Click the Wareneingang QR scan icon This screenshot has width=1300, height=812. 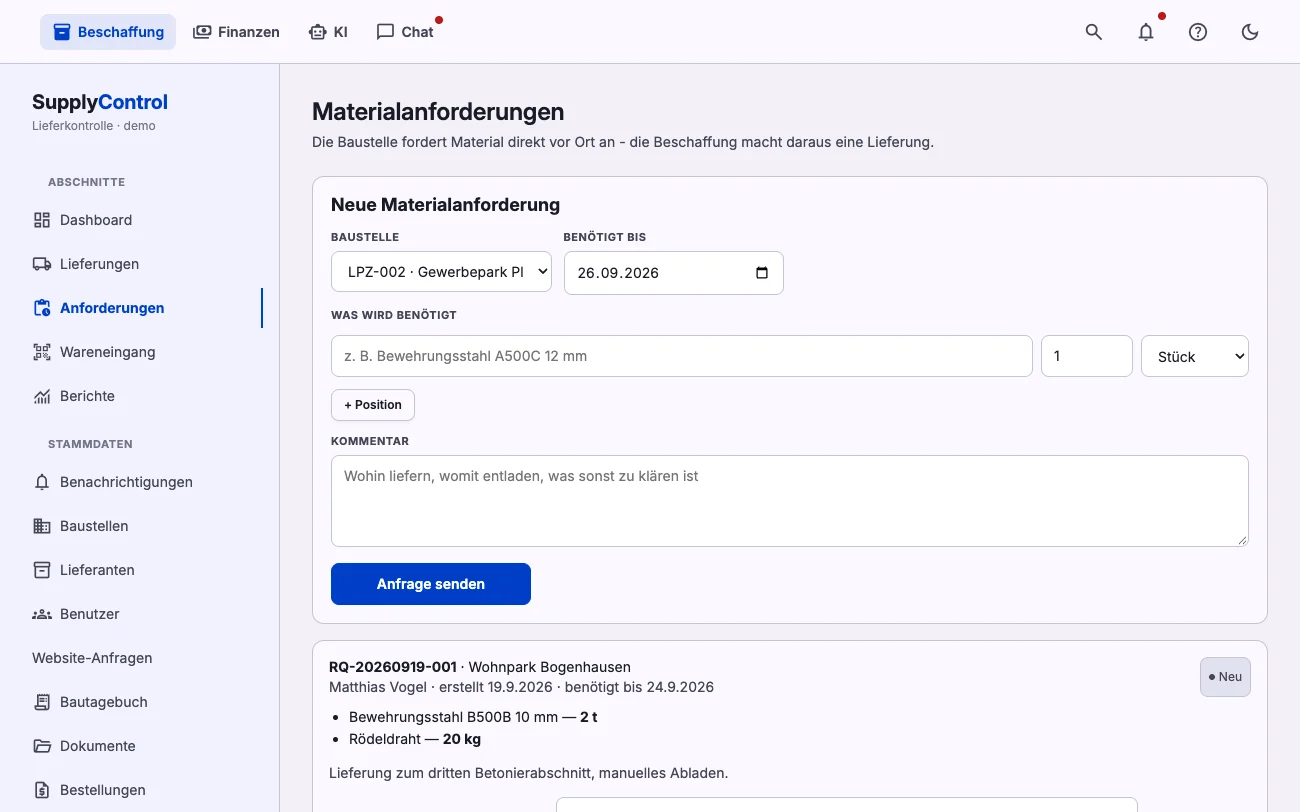click(x=42, y=352)
